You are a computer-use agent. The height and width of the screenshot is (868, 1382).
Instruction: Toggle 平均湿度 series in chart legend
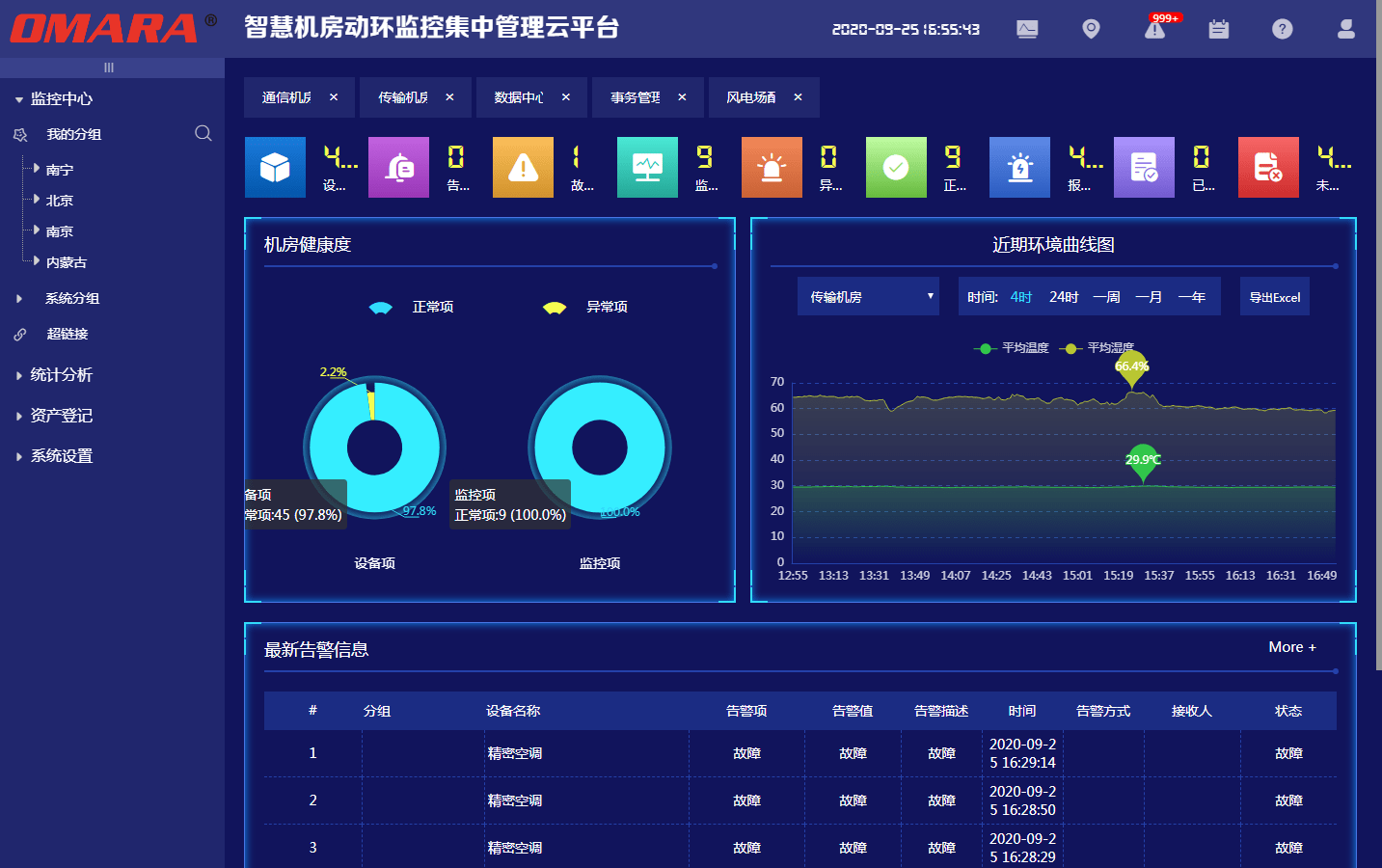(1097, 348)
